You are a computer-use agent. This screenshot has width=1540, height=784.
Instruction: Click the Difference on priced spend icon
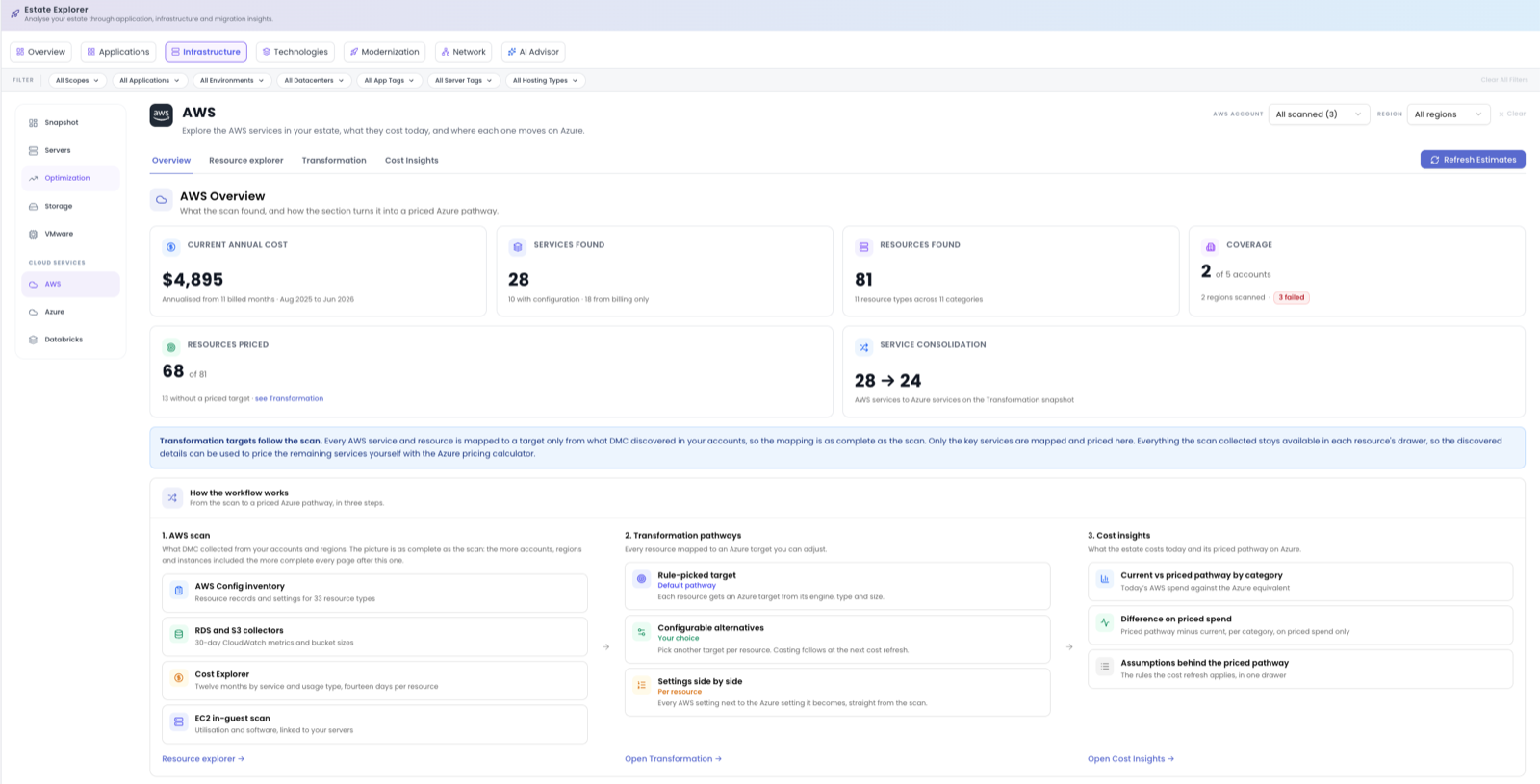tap(1104, 622)
